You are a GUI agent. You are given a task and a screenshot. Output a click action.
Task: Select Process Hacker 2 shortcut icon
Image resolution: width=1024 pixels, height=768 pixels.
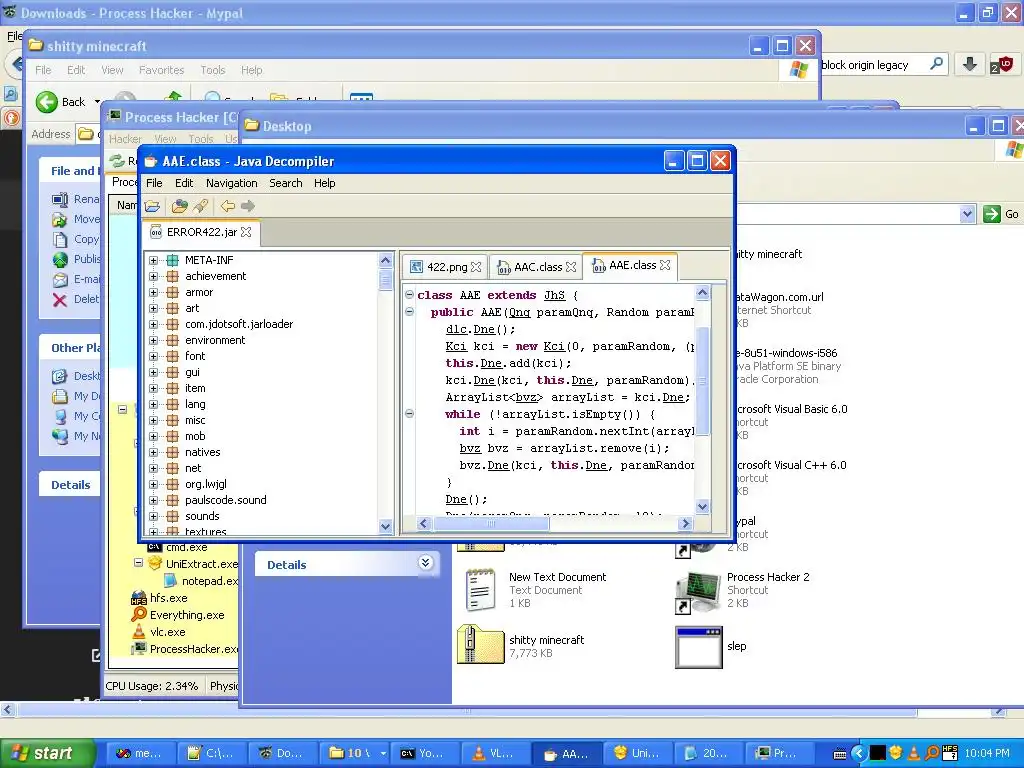(698, 592)
